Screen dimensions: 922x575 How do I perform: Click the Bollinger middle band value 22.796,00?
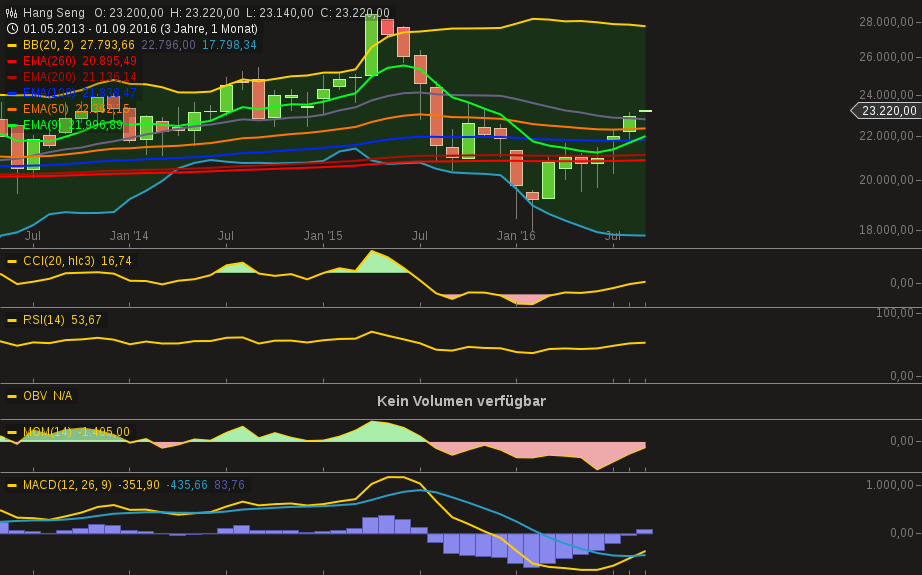click(168, 45)
